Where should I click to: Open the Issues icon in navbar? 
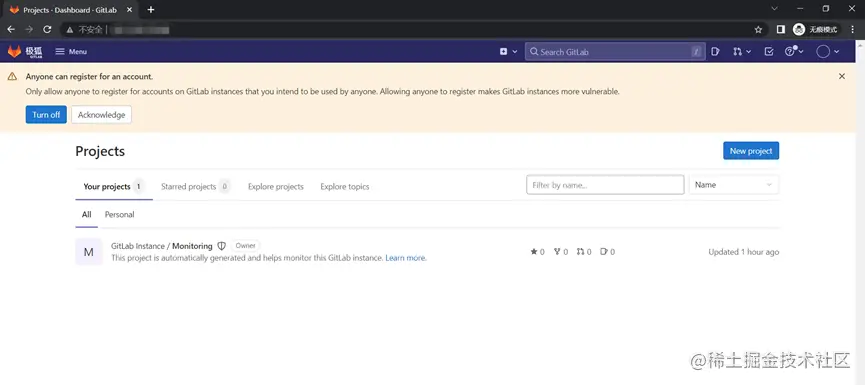(x=716, y=52)
